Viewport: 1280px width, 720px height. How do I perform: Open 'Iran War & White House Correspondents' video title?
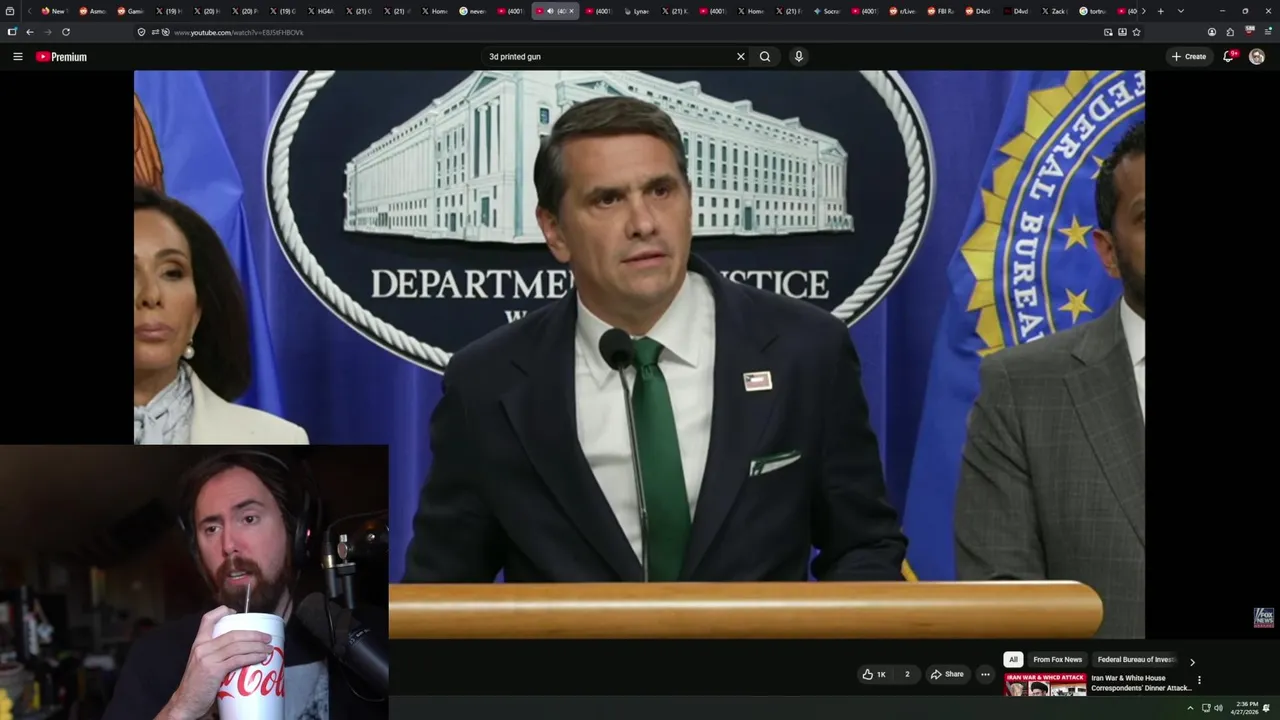1141,683
